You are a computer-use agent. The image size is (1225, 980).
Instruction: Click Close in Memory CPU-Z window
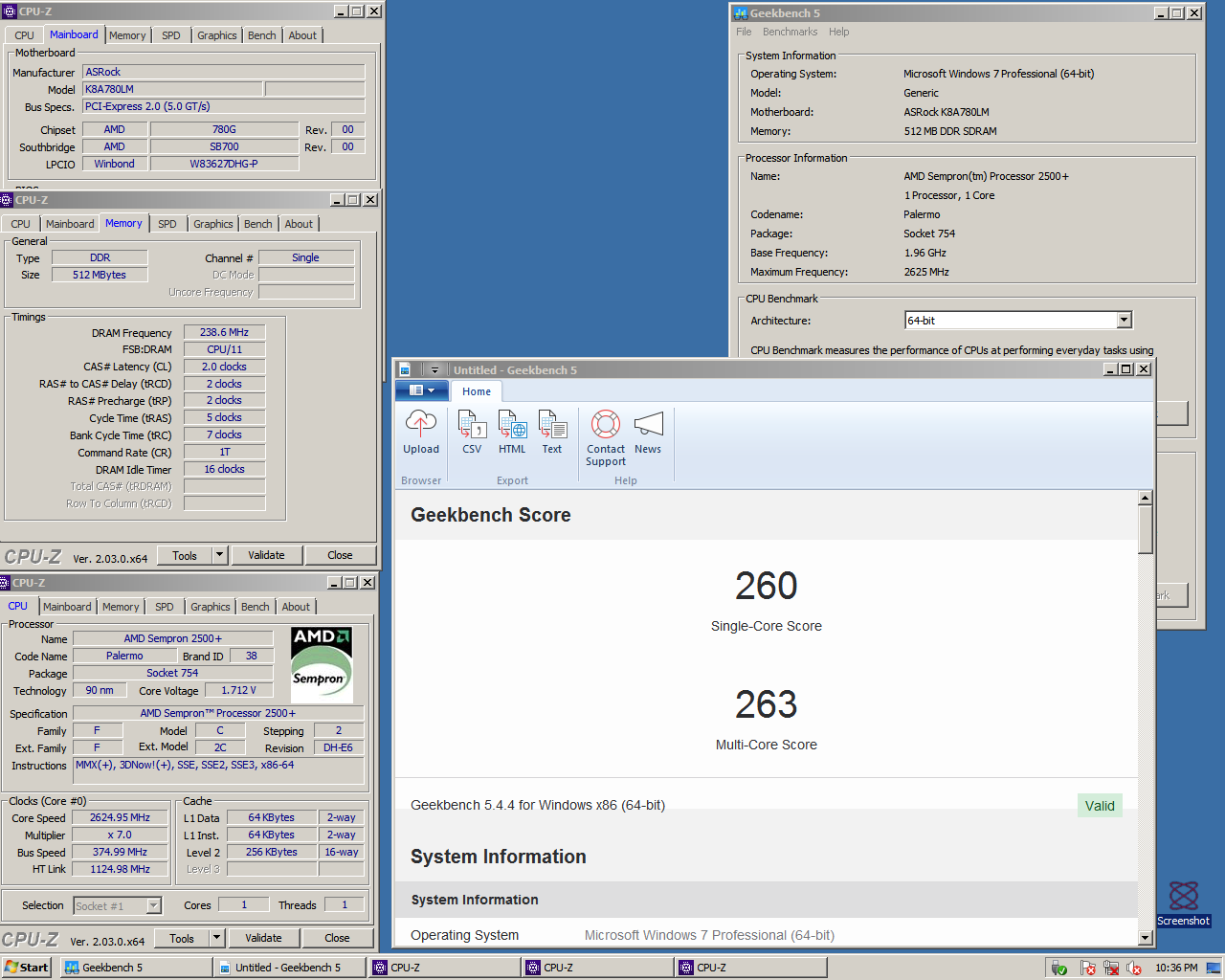[340, 555]
